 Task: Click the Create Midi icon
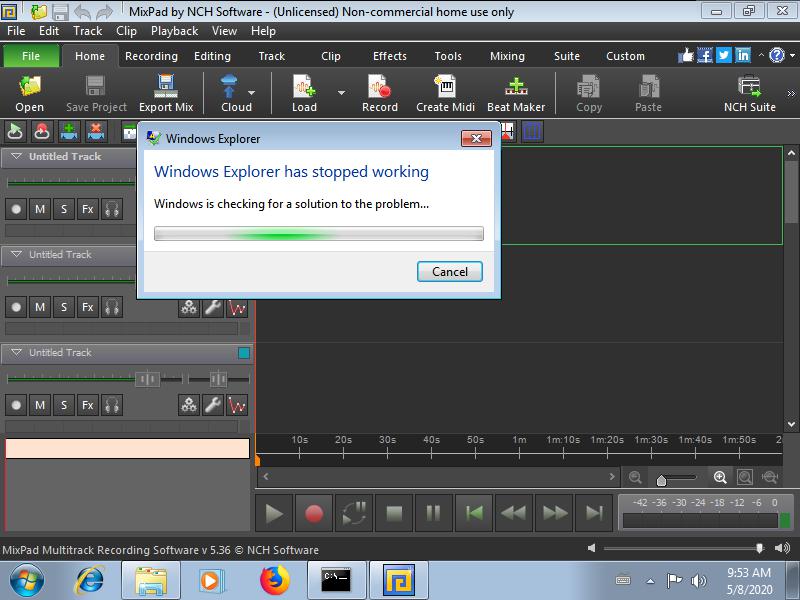point(445,93)
